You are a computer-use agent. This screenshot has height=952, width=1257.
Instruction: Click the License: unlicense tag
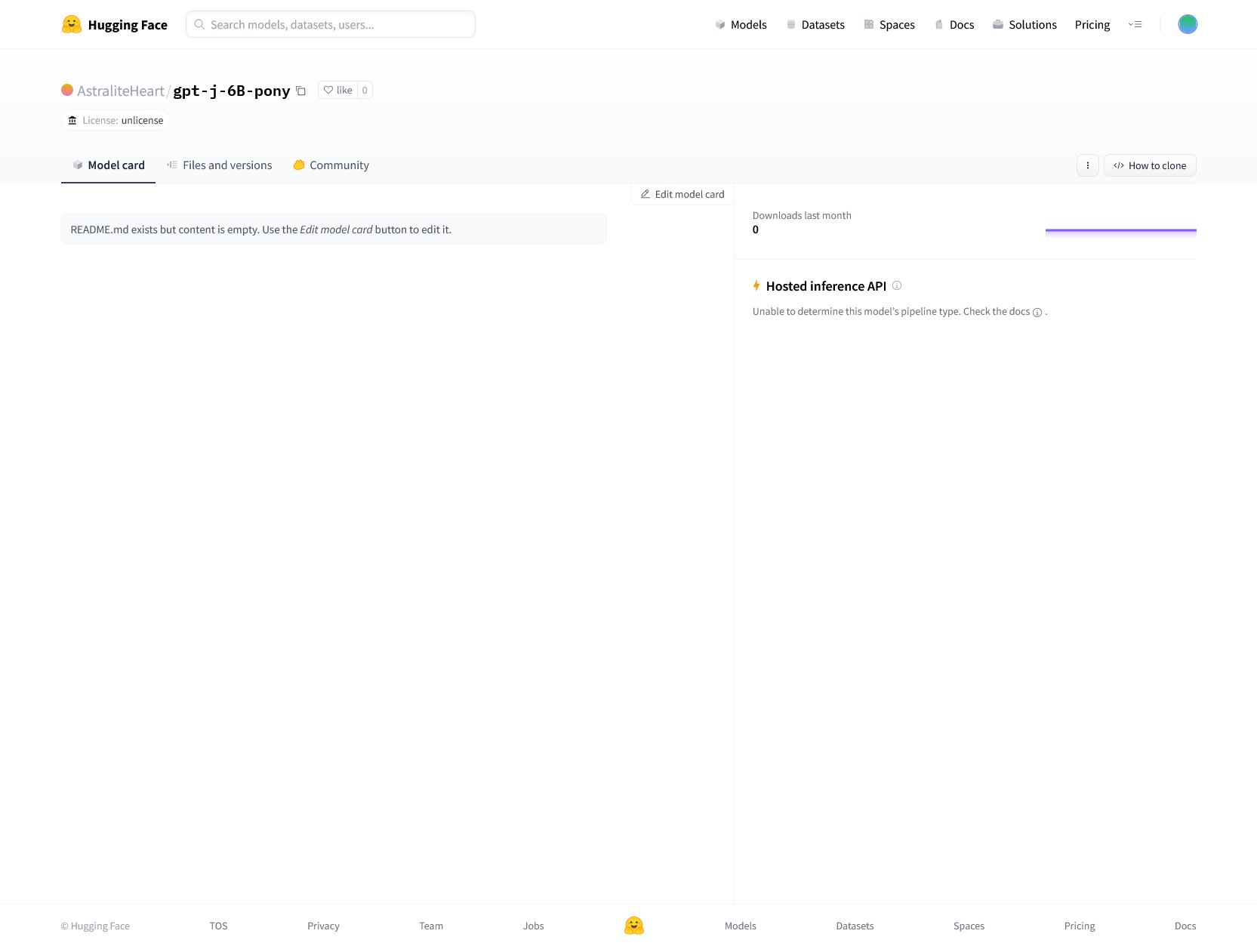(x=116, y=120)
